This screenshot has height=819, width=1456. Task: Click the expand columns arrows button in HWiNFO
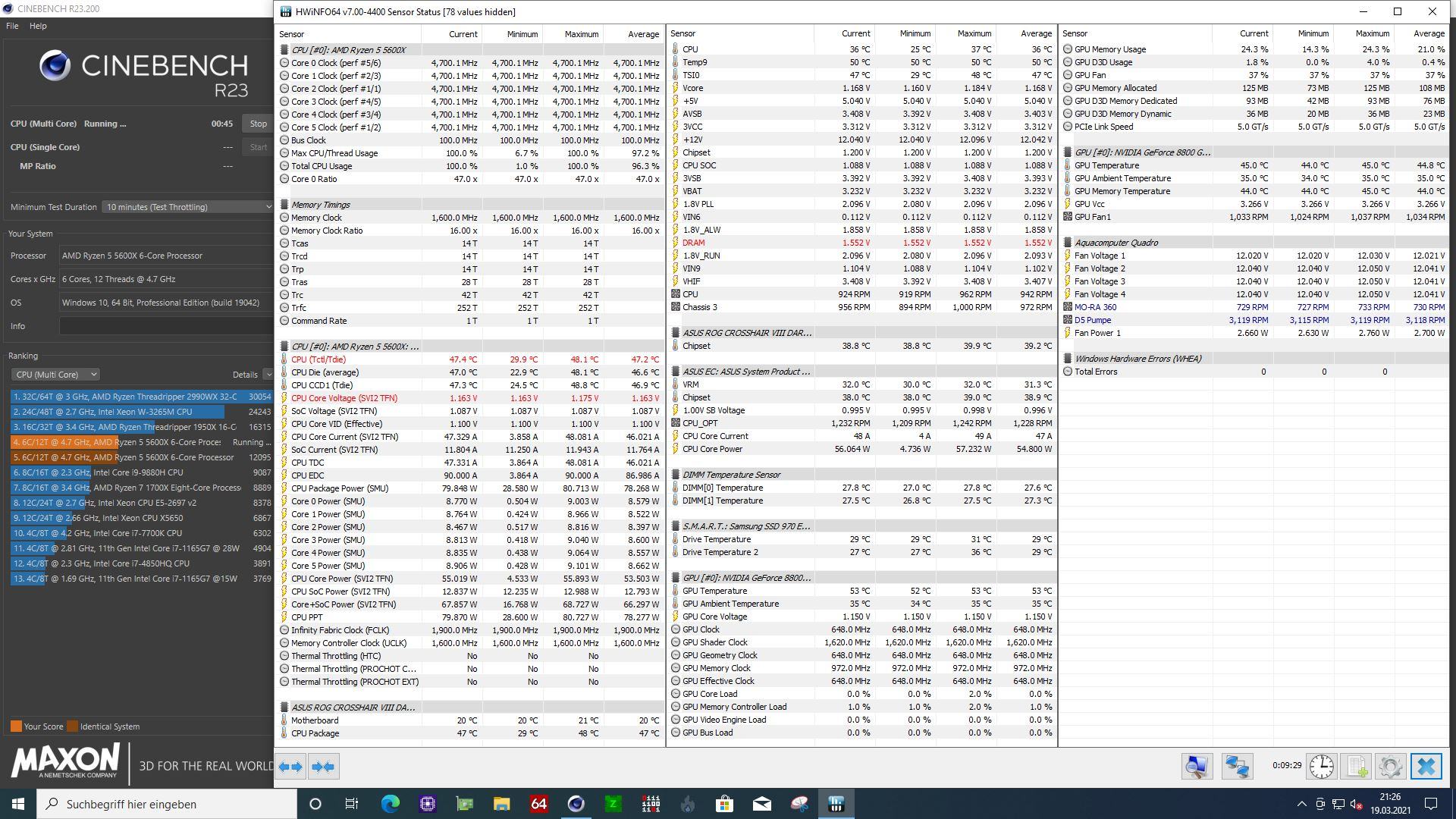coord(290,767)
